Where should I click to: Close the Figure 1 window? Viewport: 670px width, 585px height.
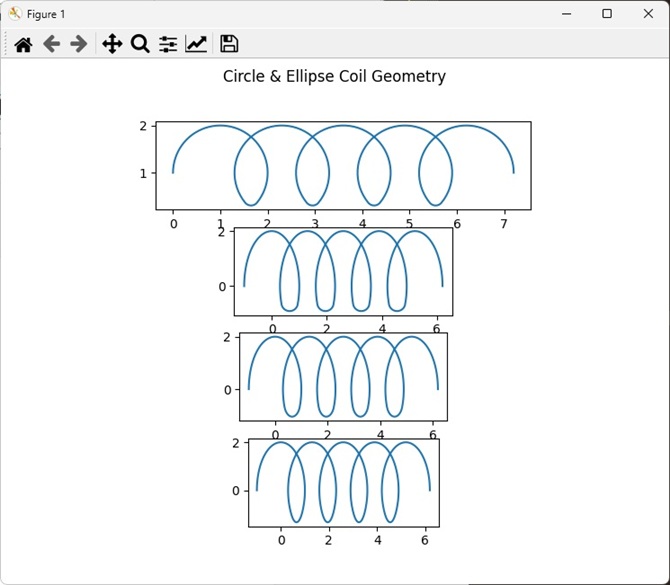[648, 14]
